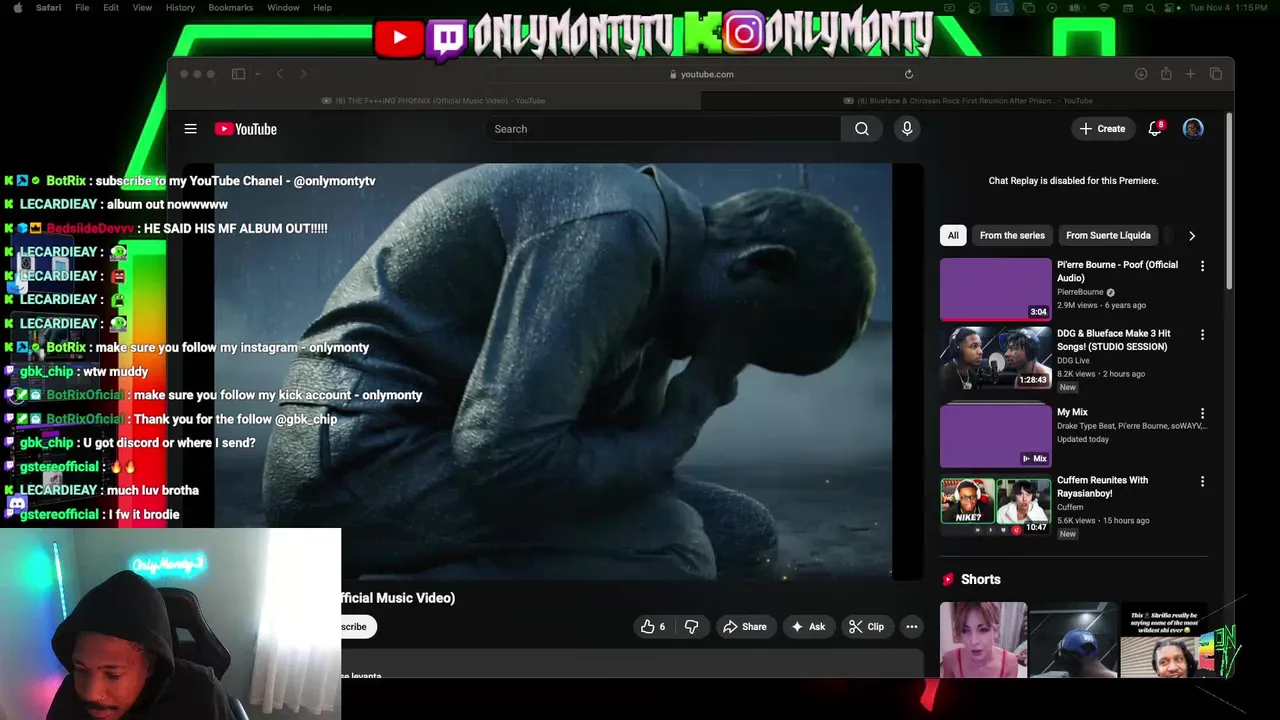1280x720 pixels.
Task: Click the Ask button
Action: tap(808, 627)
